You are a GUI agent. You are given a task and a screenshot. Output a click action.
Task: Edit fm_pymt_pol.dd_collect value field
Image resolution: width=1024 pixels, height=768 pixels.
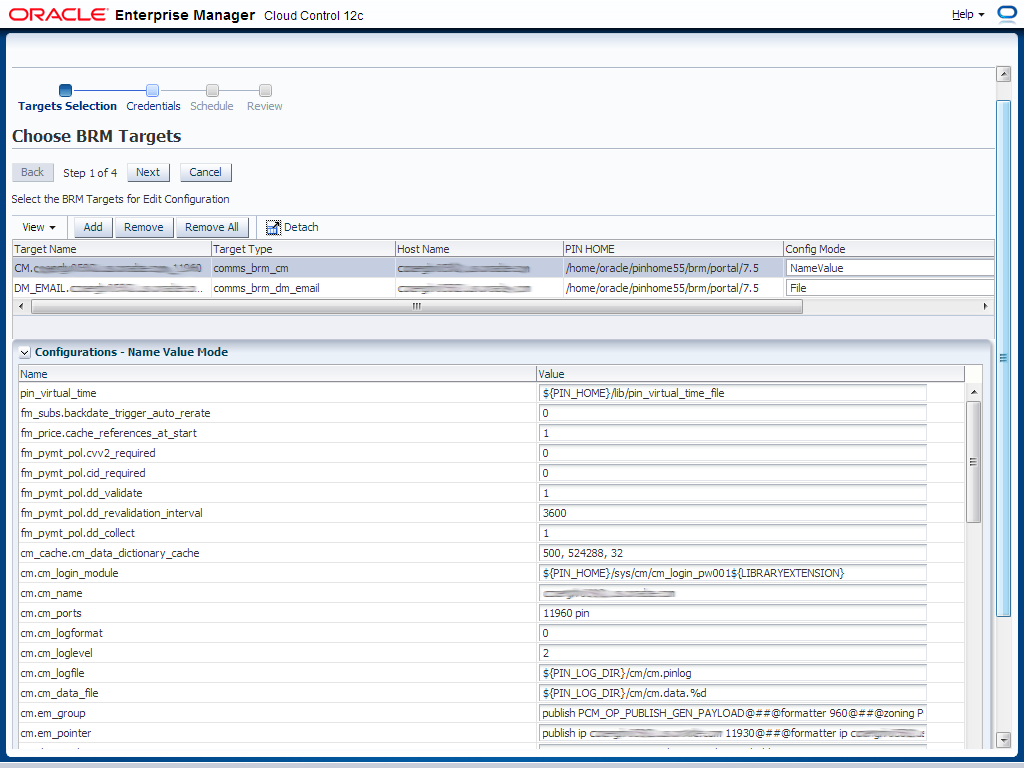pyautogui.click(x=733, y=533)
